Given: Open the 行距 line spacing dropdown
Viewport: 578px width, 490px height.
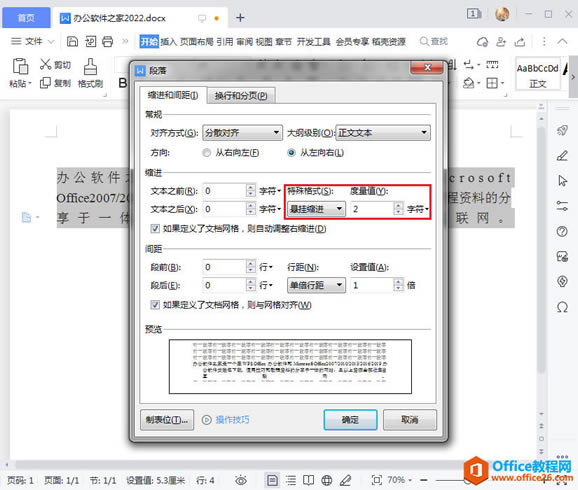Looking at the screenshot, I should (316, 285).
